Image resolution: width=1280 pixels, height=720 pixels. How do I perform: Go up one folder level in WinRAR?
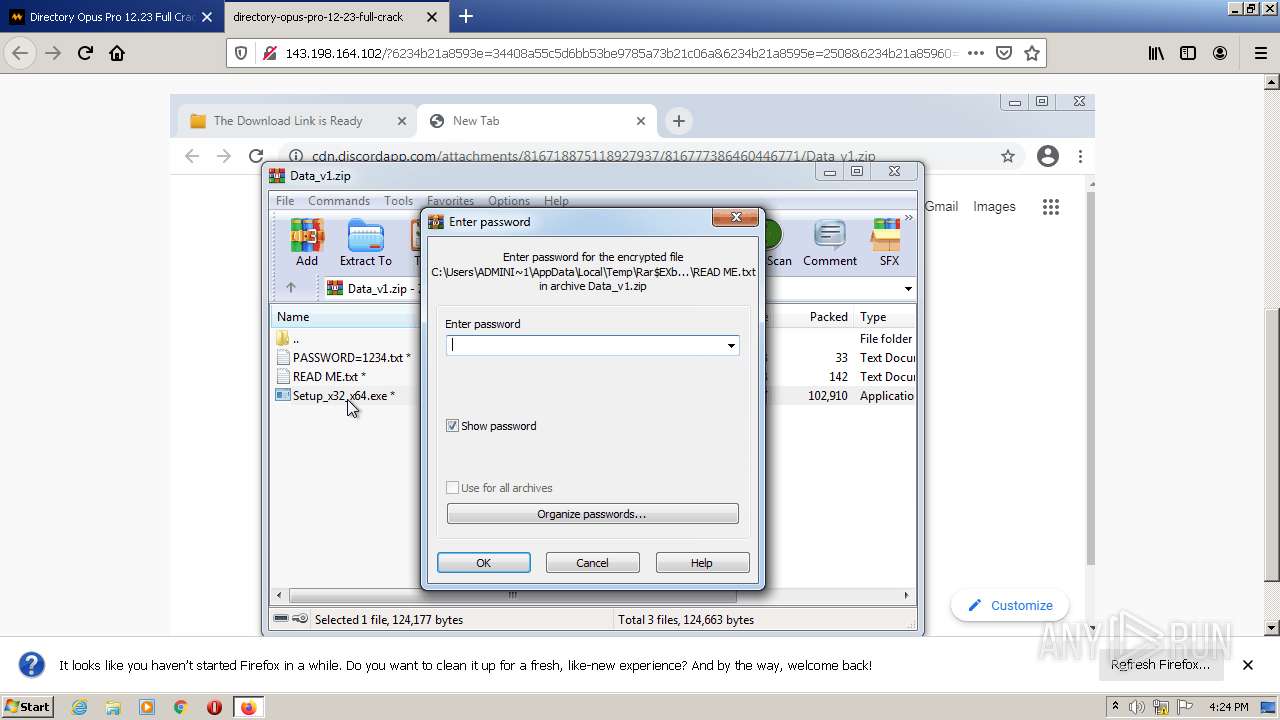pyautogui.click(x=290, y=288)
